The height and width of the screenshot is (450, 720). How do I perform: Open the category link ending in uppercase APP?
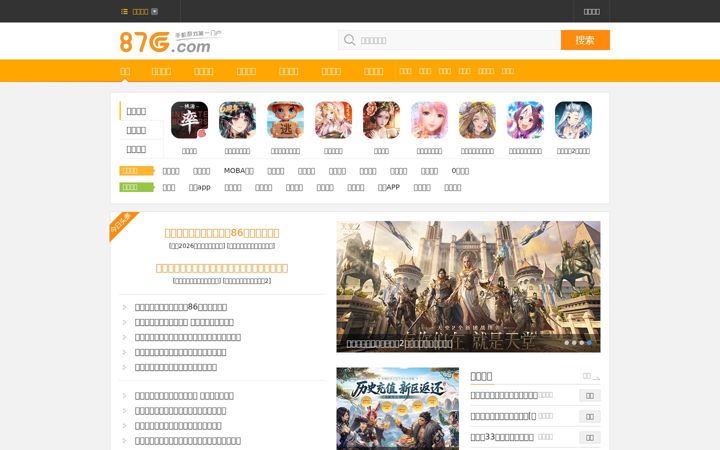coord(389,187)
